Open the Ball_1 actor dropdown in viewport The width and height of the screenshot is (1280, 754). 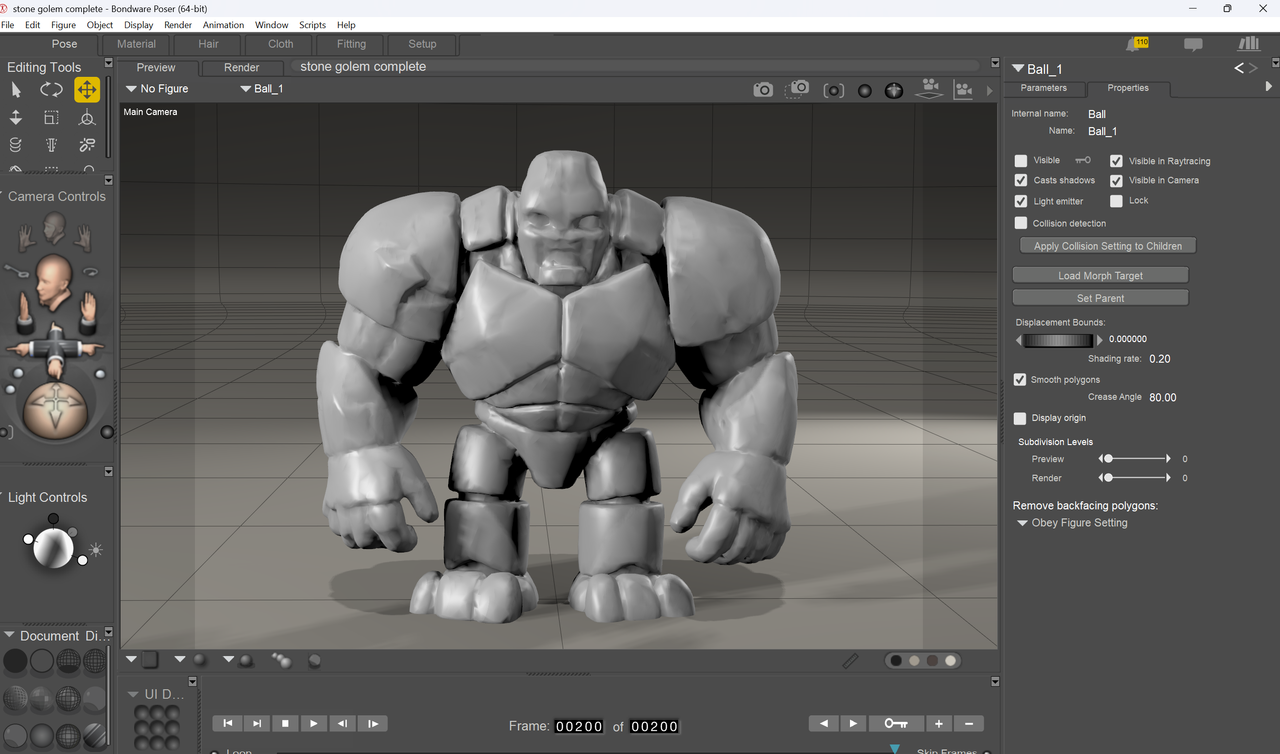(x=262, y=89)
